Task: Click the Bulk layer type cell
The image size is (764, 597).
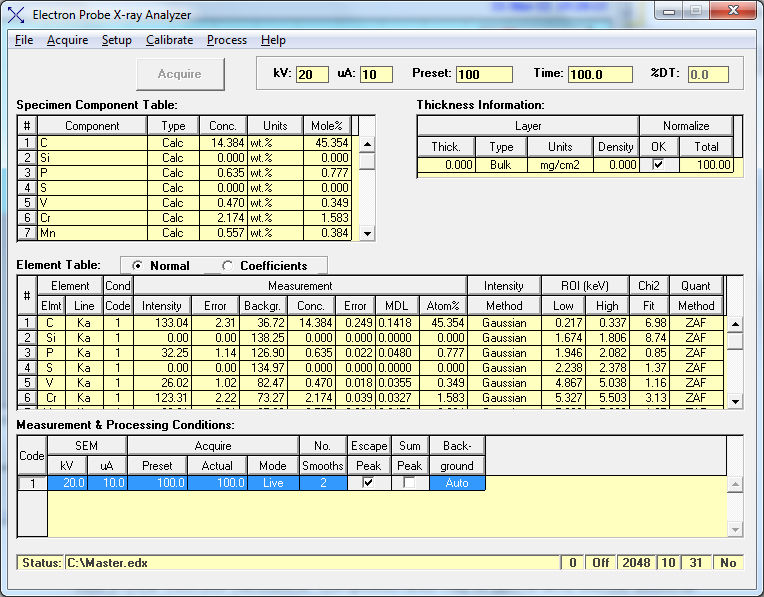Action: click(501, 165)
